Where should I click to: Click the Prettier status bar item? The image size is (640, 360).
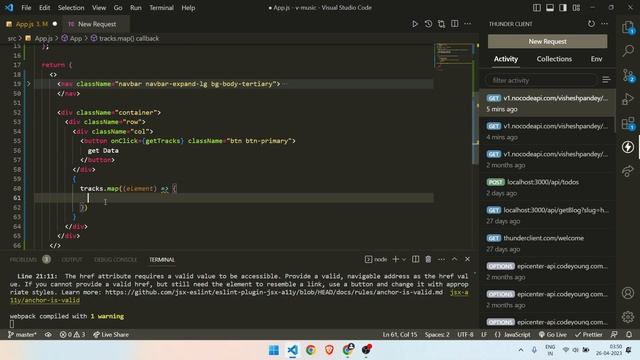(x=588, y=334)
